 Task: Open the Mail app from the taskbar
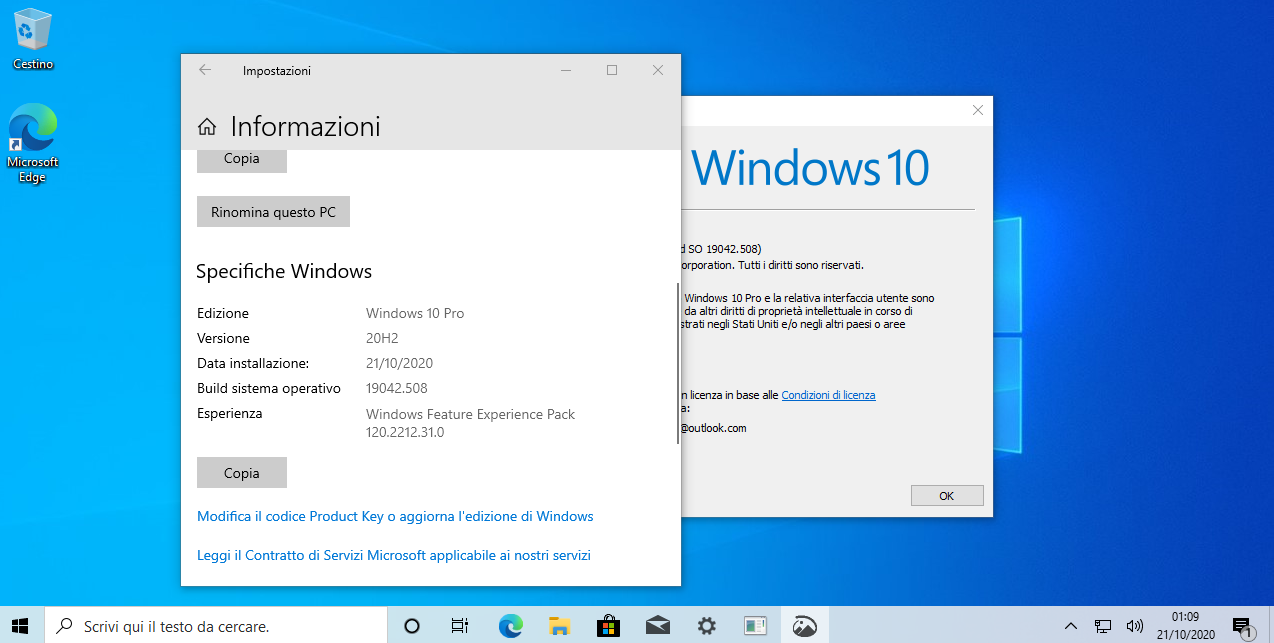click(658, 626)
